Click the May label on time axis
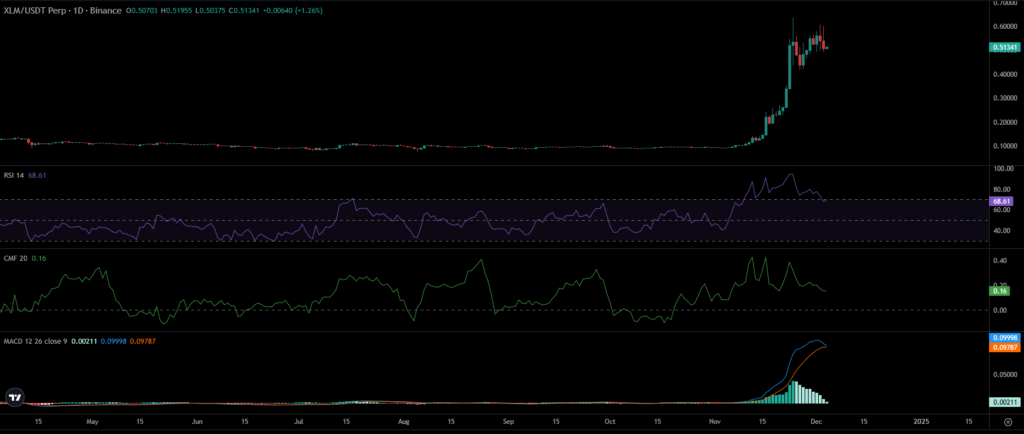This screenshot has height=434, width=1024. coord(92,422)
